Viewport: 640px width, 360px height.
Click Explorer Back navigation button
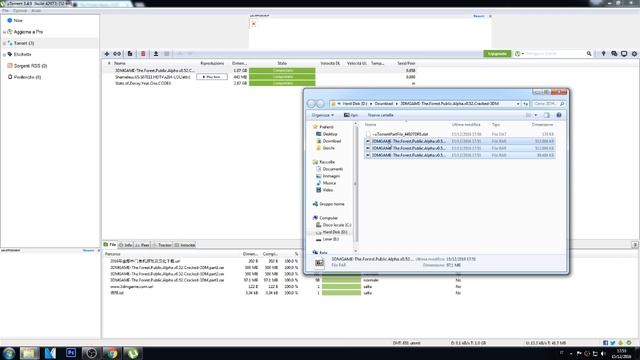pos(312,104)
